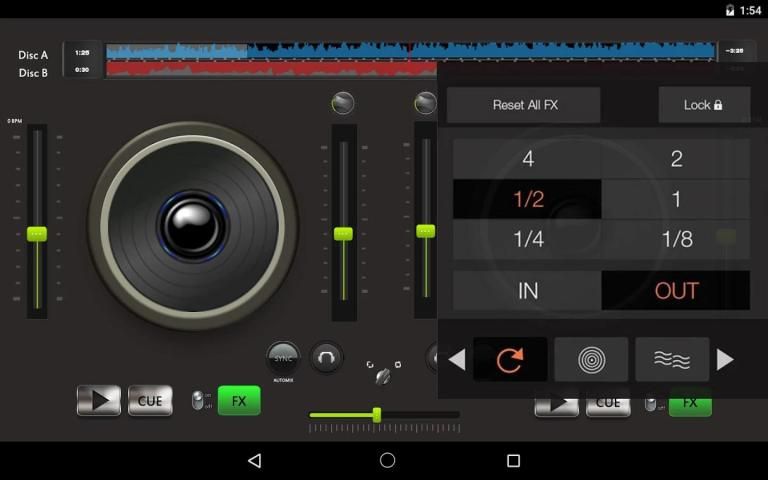
Task: Set loop IN point
Action: point(528,291)
